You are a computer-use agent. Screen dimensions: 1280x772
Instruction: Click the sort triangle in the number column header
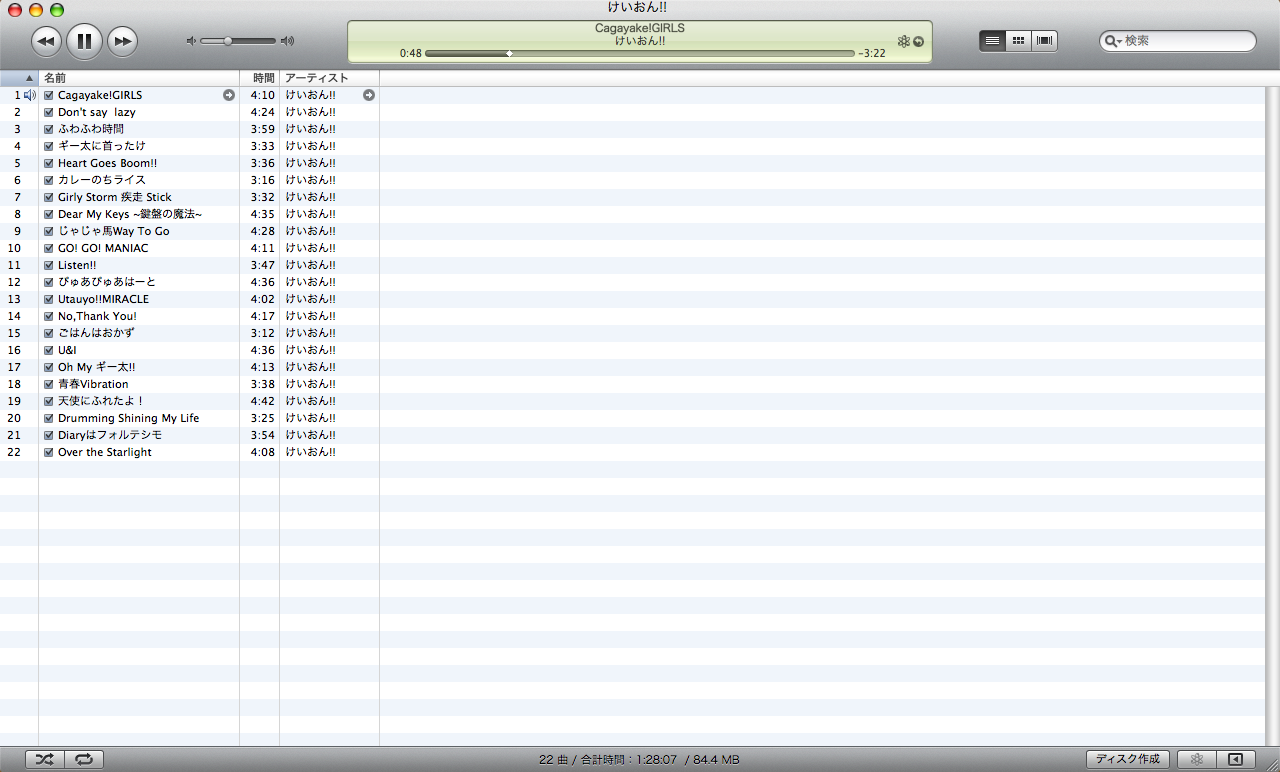pos(29,78)
